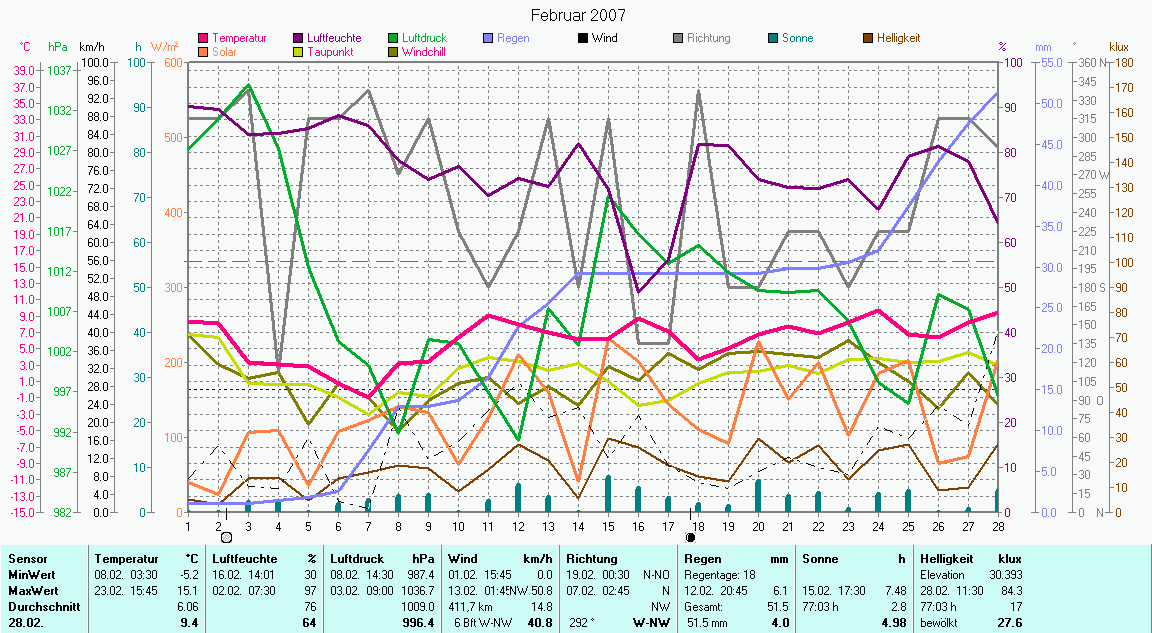The image size is (1152, 633).
Task: Click the Richtung legend label
Action: (708, 38)
